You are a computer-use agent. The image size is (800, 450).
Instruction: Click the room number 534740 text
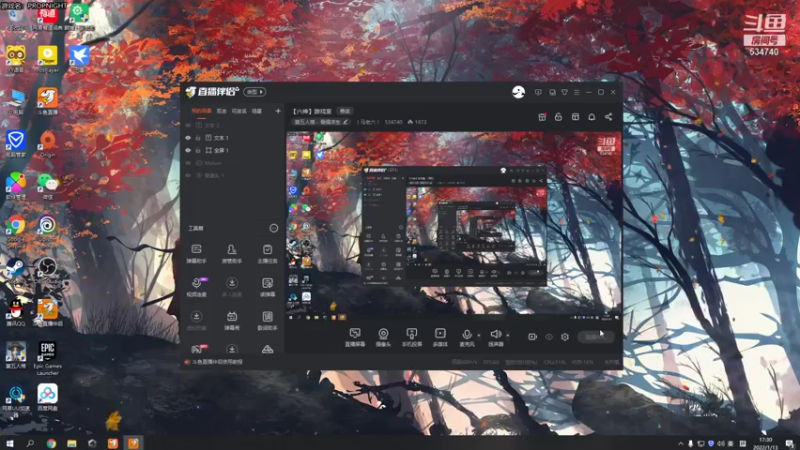pos(393,122)
